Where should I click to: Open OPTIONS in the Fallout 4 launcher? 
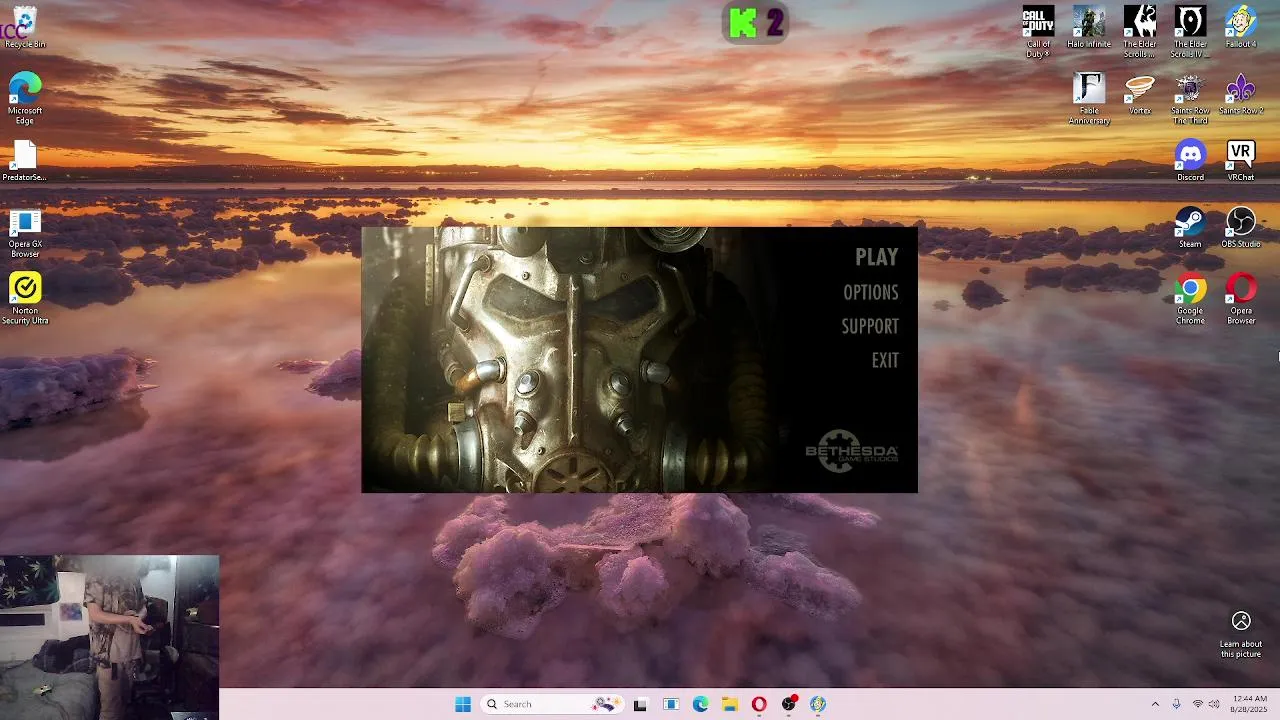[x=870, y=292]
